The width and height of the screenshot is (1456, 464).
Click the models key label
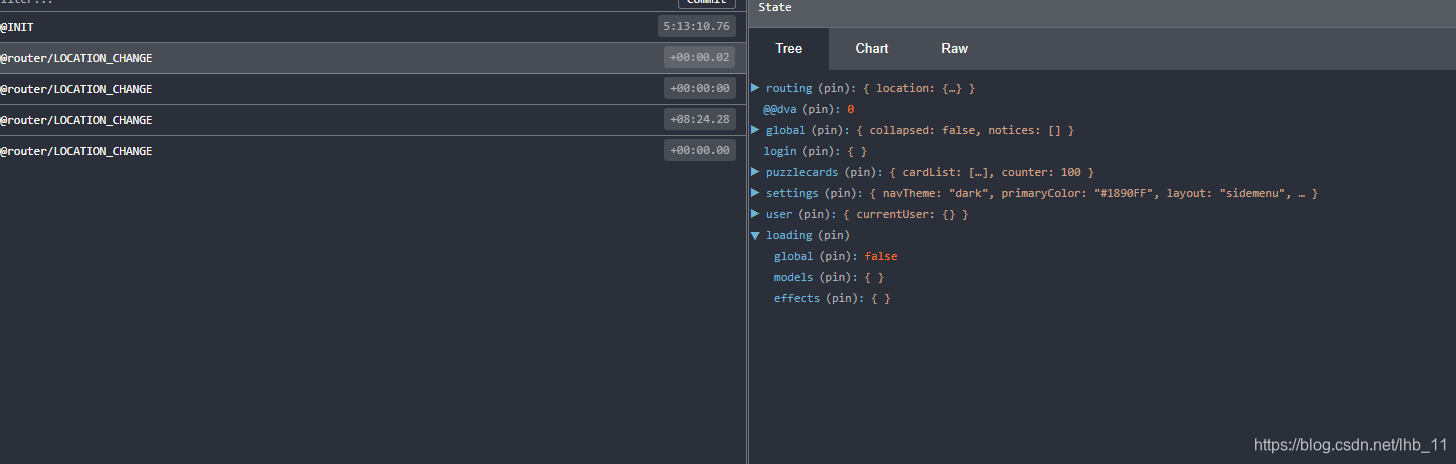coord(793,277)
